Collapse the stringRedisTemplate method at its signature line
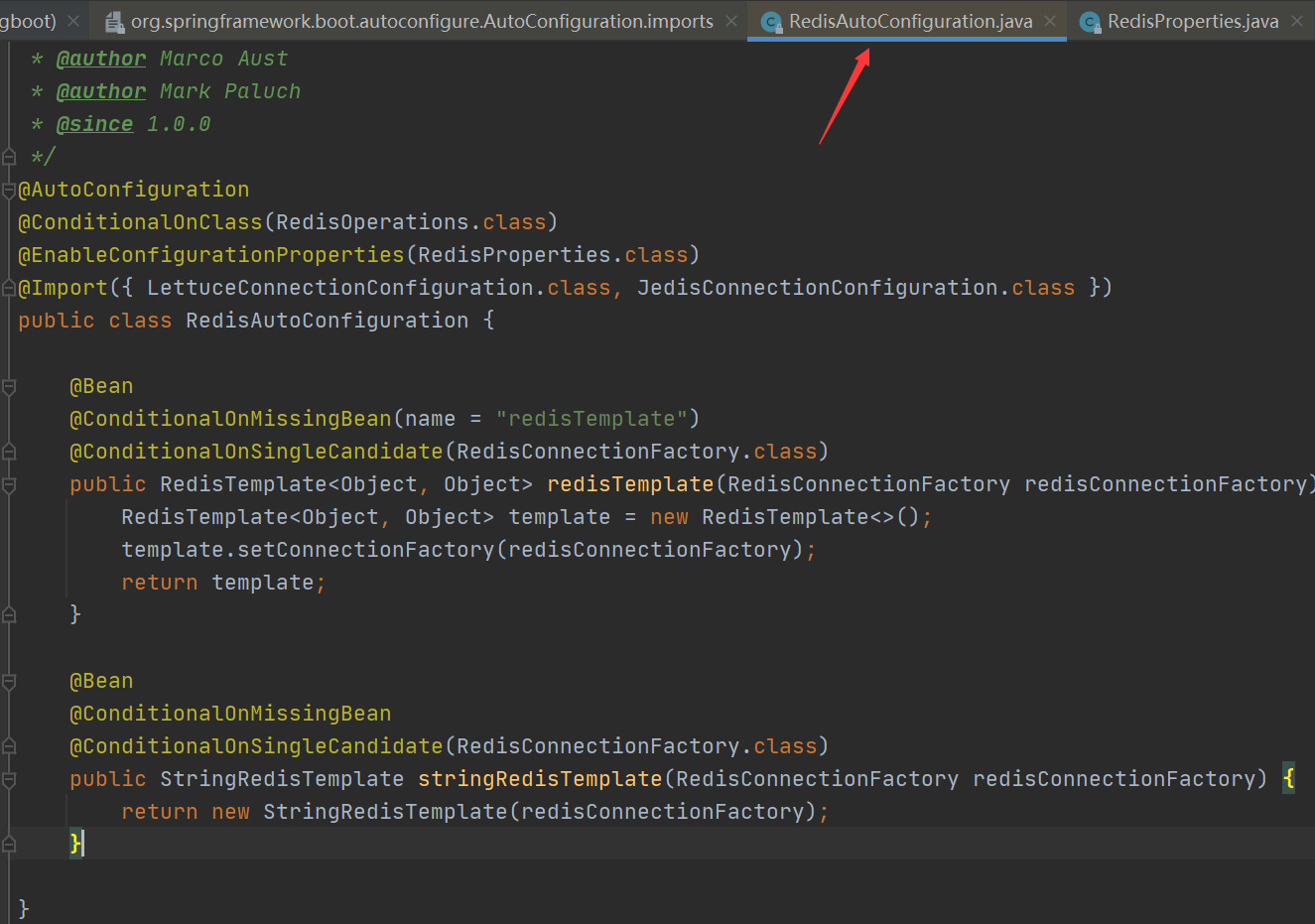This screenshot has width=1315, height=924. tap(9, 779)
